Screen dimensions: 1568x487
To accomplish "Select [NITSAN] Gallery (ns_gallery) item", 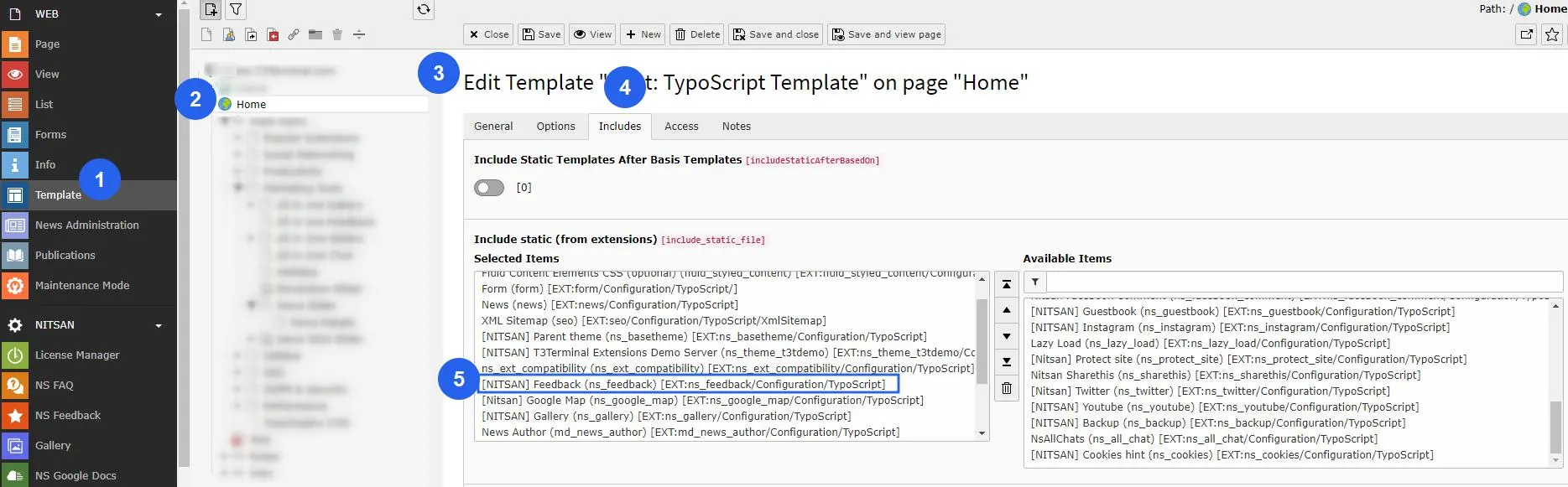I will pos(666,417).
